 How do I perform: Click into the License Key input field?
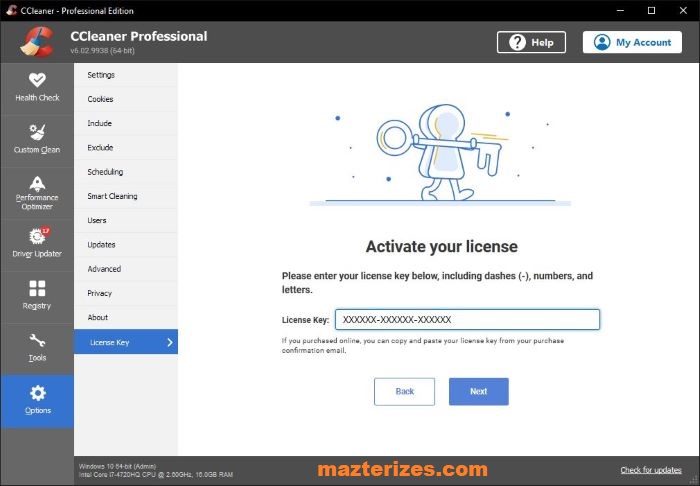pyautogui.click(x=467, y=320)
